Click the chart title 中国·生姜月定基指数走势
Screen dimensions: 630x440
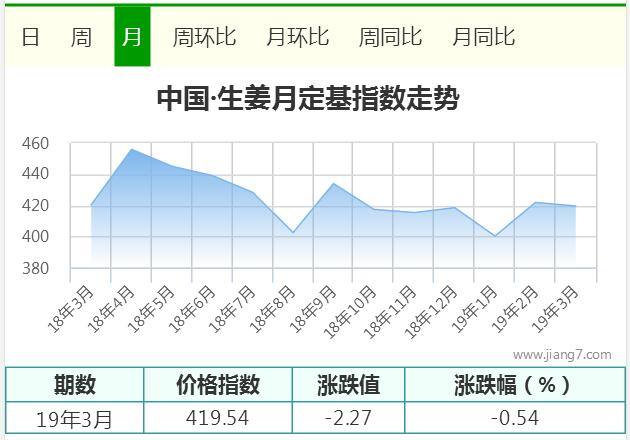point(308,99)
